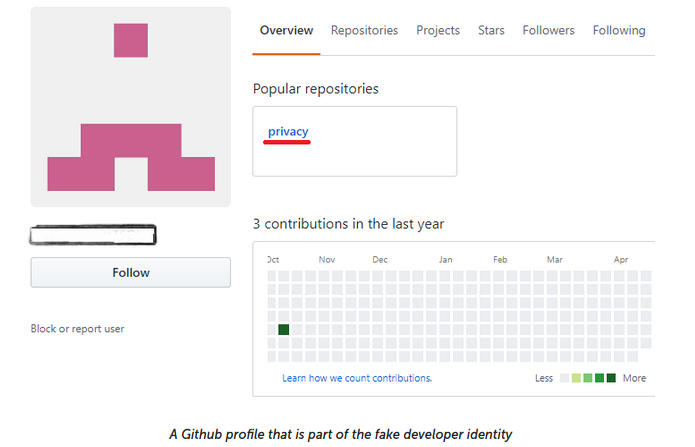
Task: Switch to the Repositories tab
Action: coord(364,30)
